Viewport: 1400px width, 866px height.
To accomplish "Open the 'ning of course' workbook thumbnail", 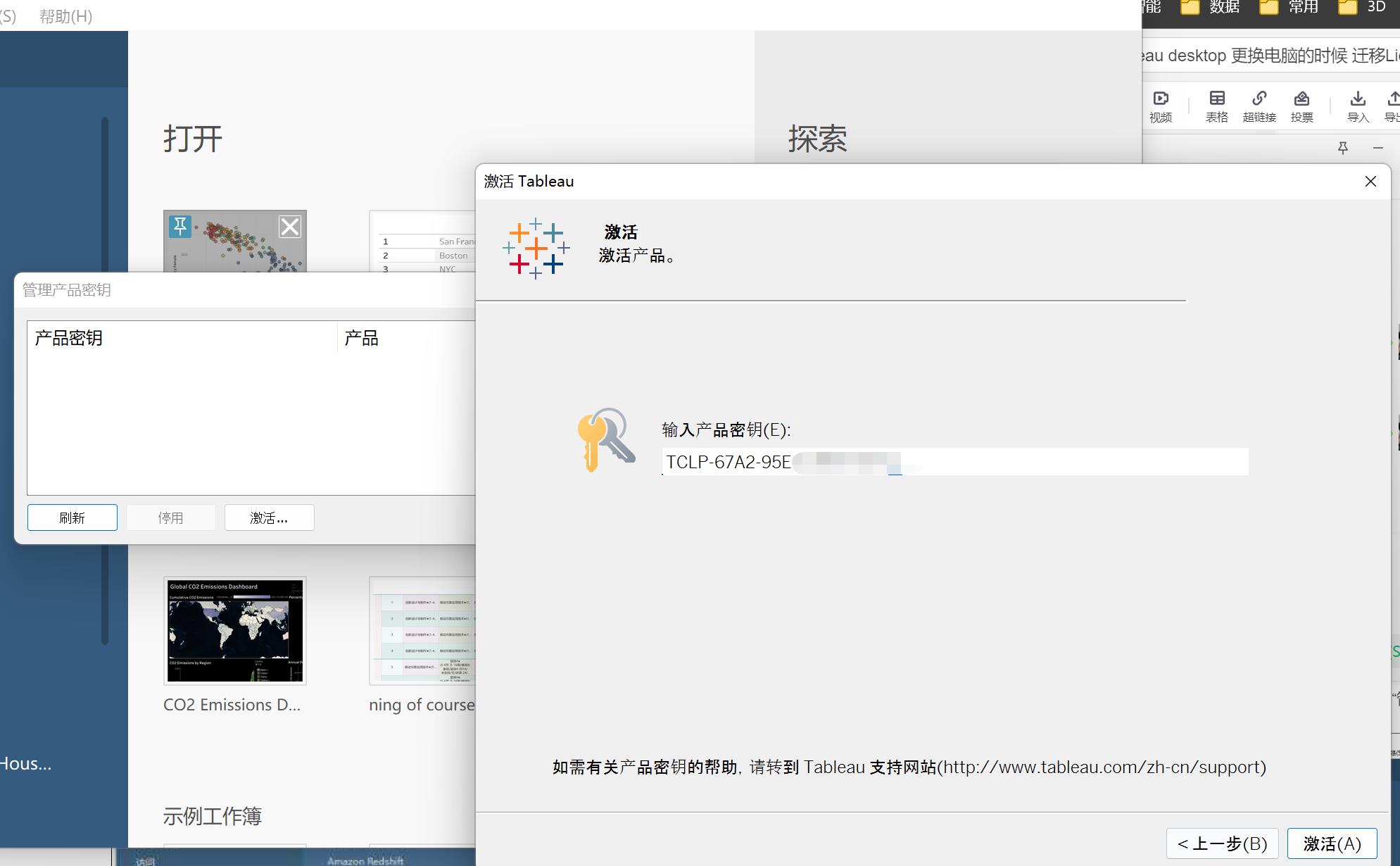I will pyautogui.click(x=422, y=630).
